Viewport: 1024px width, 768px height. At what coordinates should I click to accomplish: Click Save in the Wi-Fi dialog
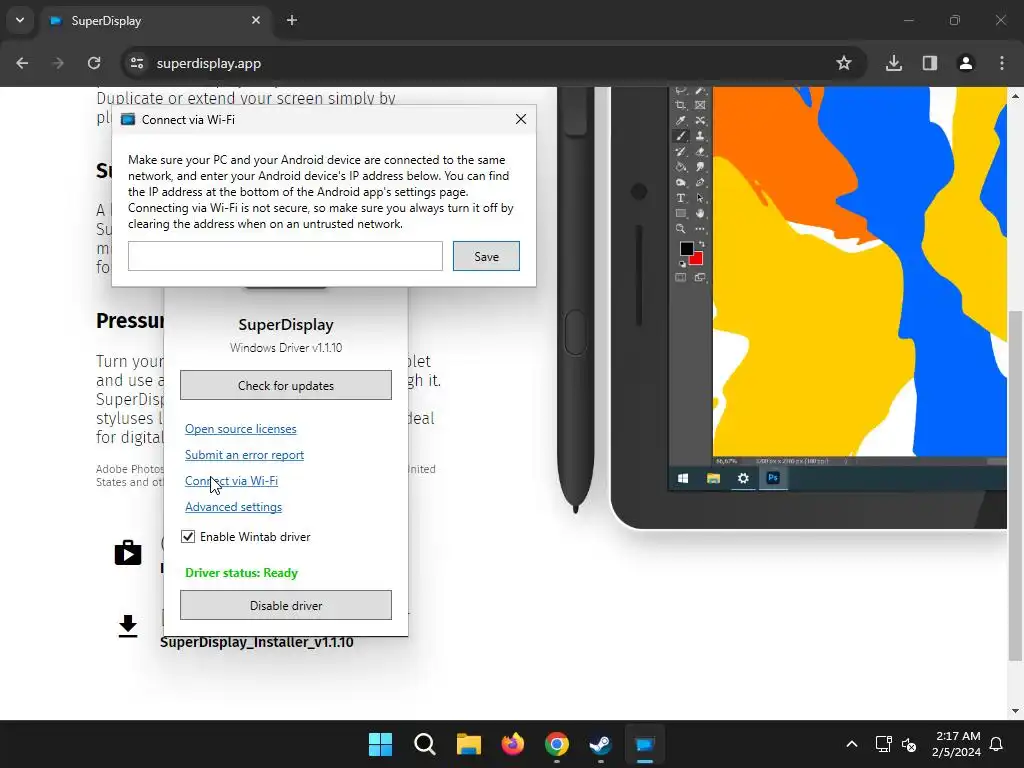487,256
